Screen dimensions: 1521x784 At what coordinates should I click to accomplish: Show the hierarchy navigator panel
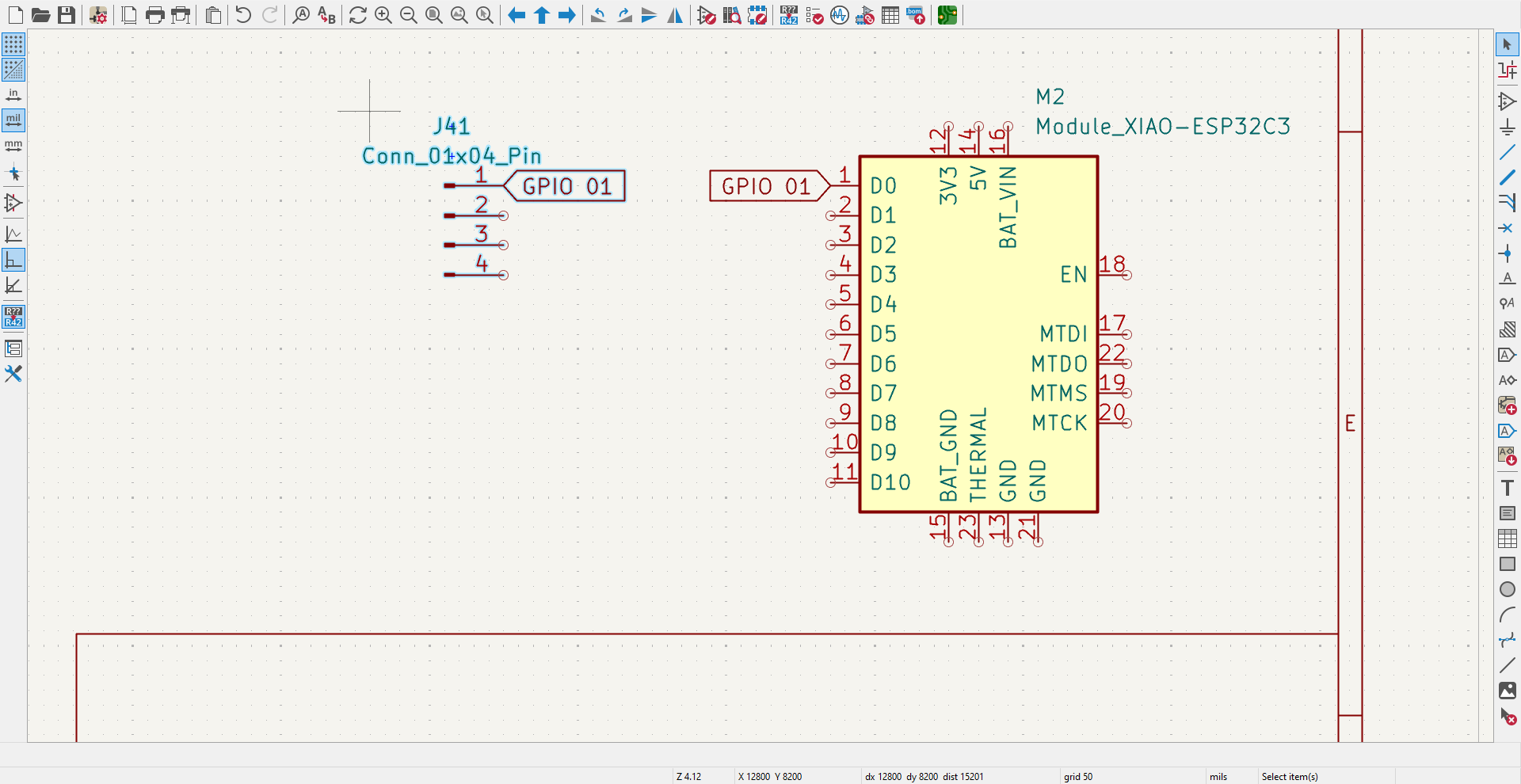point(13,348)
